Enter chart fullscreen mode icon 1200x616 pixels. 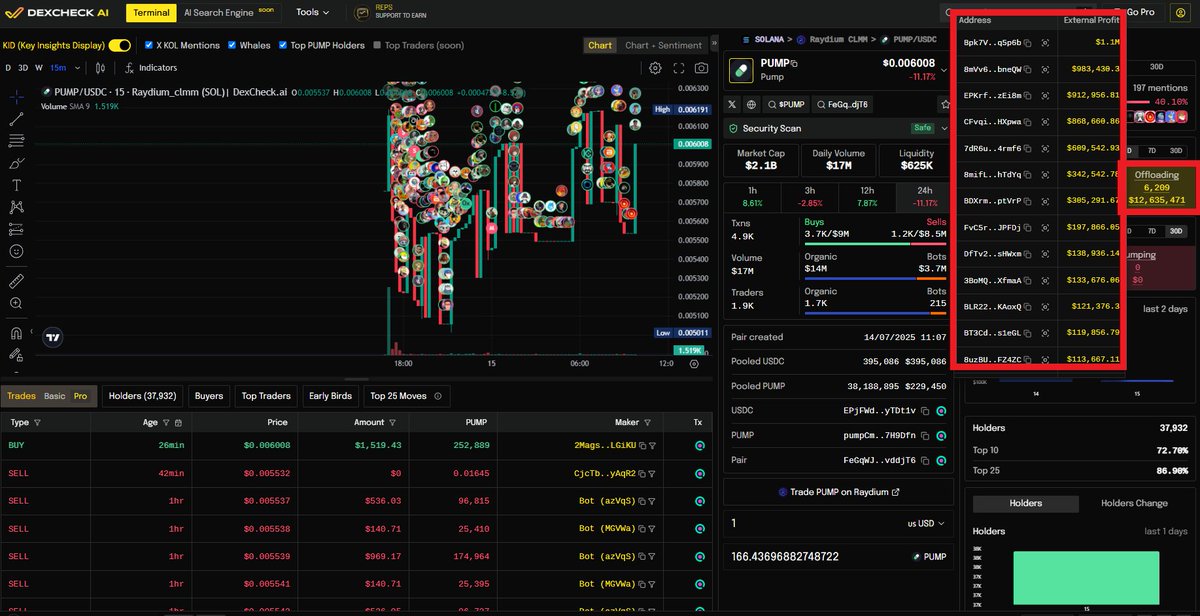(x=679, y=68)
